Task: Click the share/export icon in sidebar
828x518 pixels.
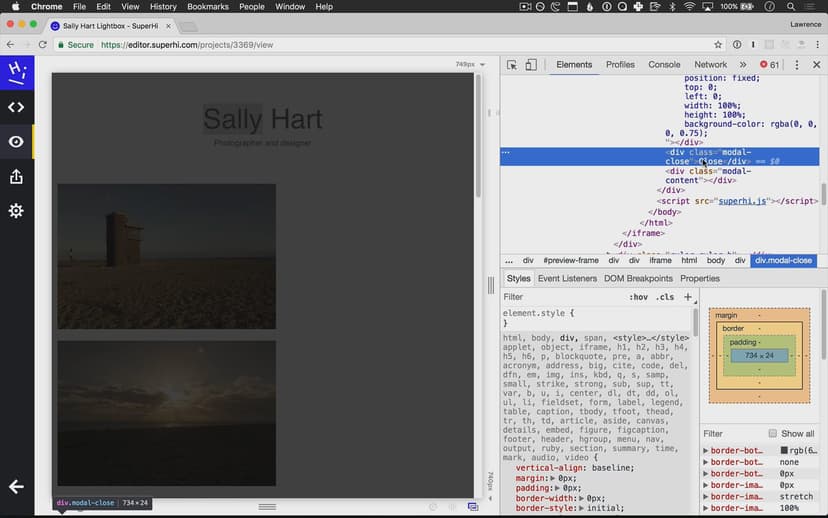Action: tap(16, 177)
